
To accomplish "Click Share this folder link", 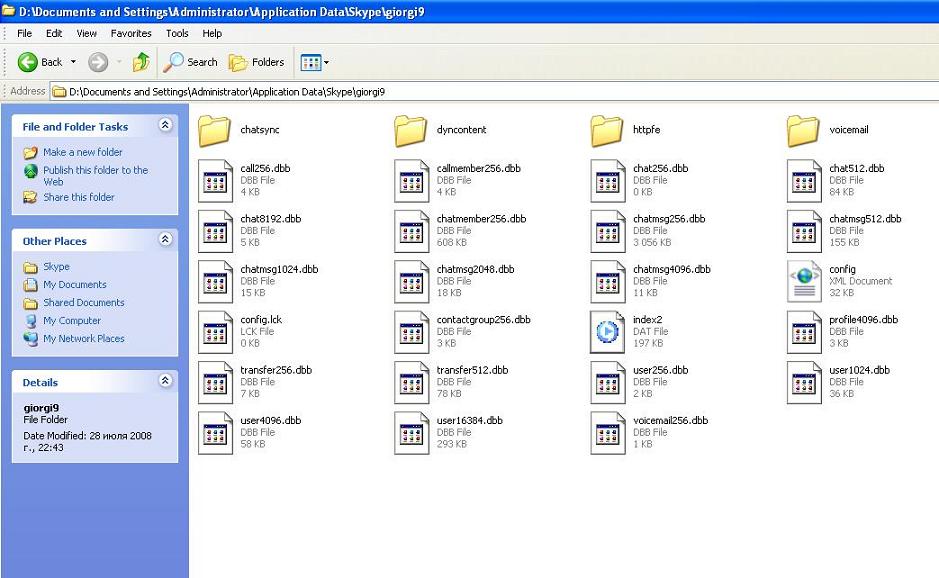I will point(78,197).
